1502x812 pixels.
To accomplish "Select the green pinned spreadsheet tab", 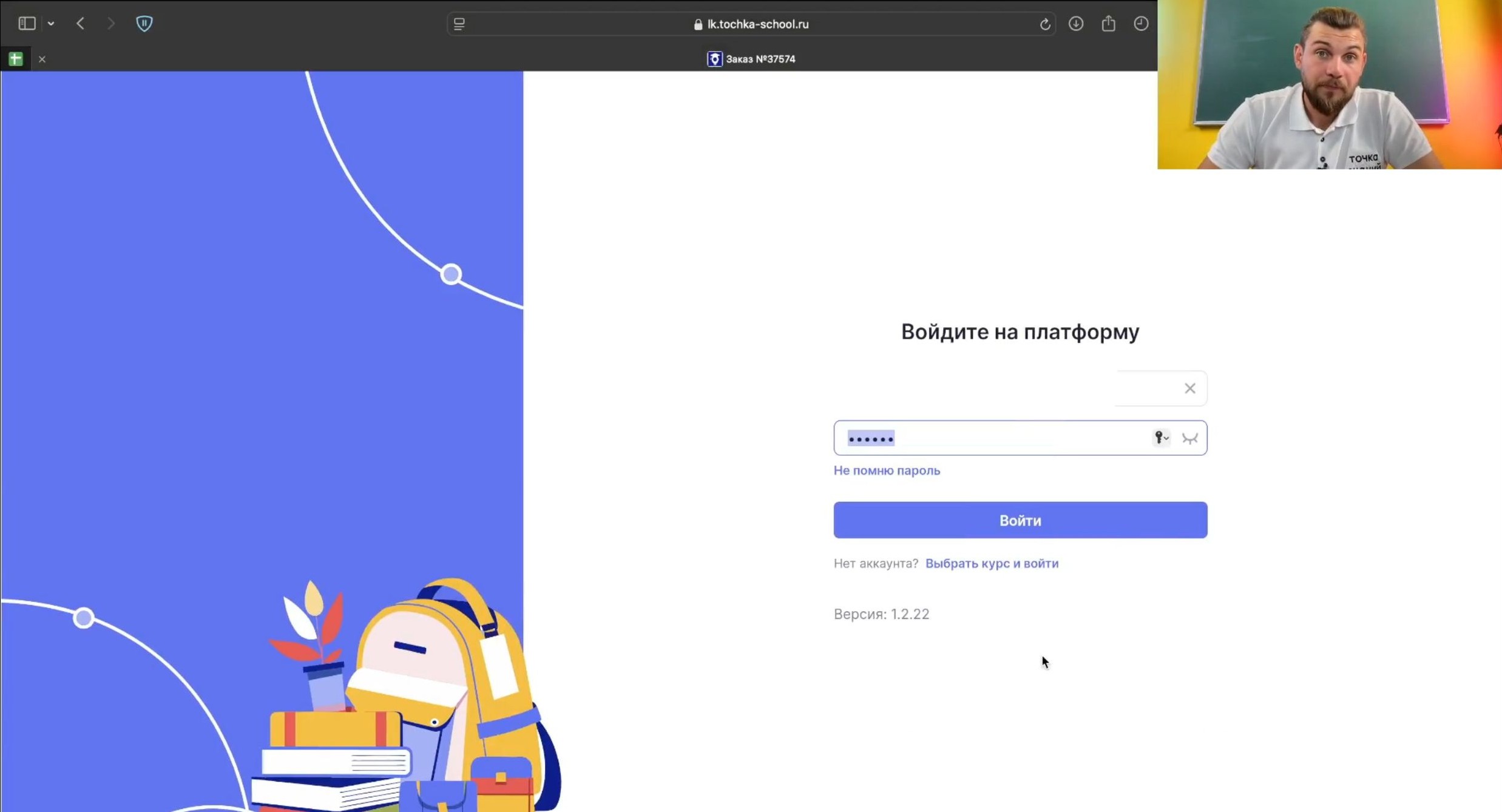I will (16, 59).
